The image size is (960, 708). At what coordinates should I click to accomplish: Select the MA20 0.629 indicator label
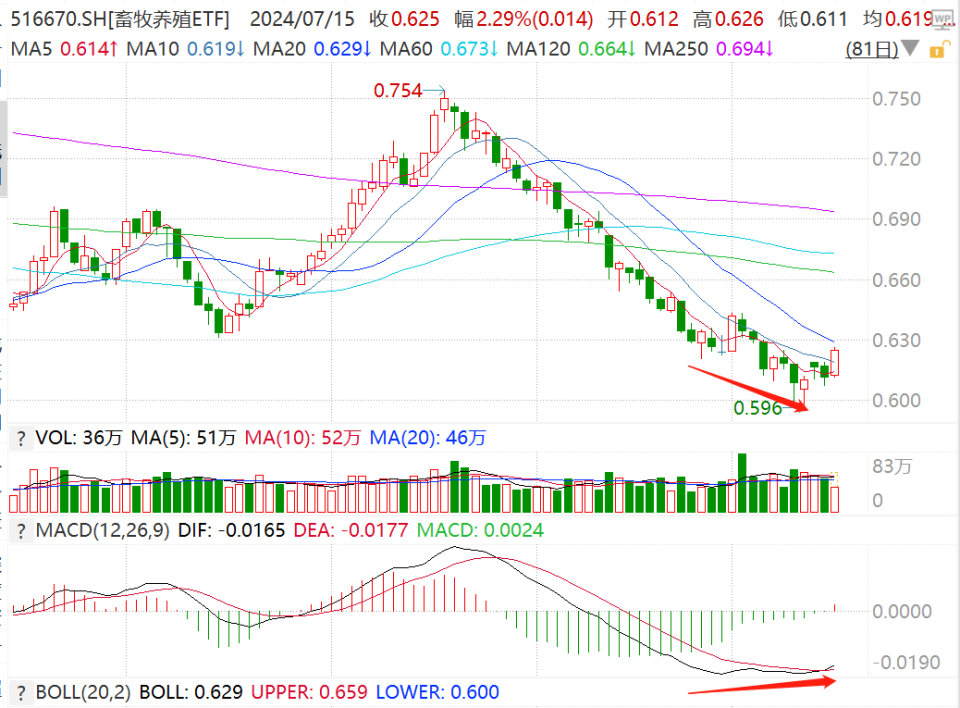312,49
